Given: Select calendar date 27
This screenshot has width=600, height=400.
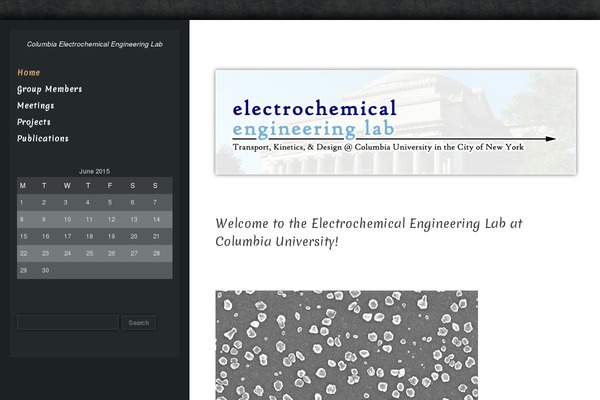Looking at the screenshot, I should pos(134,253).
